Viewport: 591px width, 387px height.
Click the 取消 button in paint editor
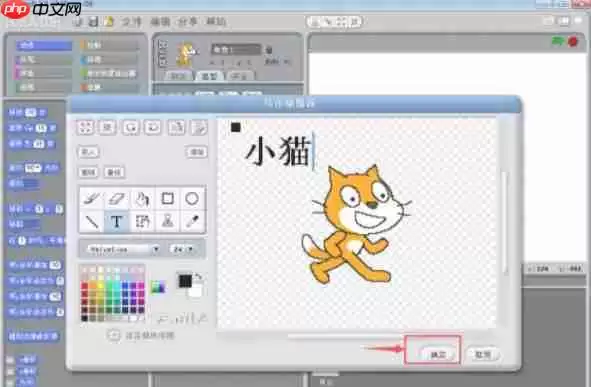483,355
